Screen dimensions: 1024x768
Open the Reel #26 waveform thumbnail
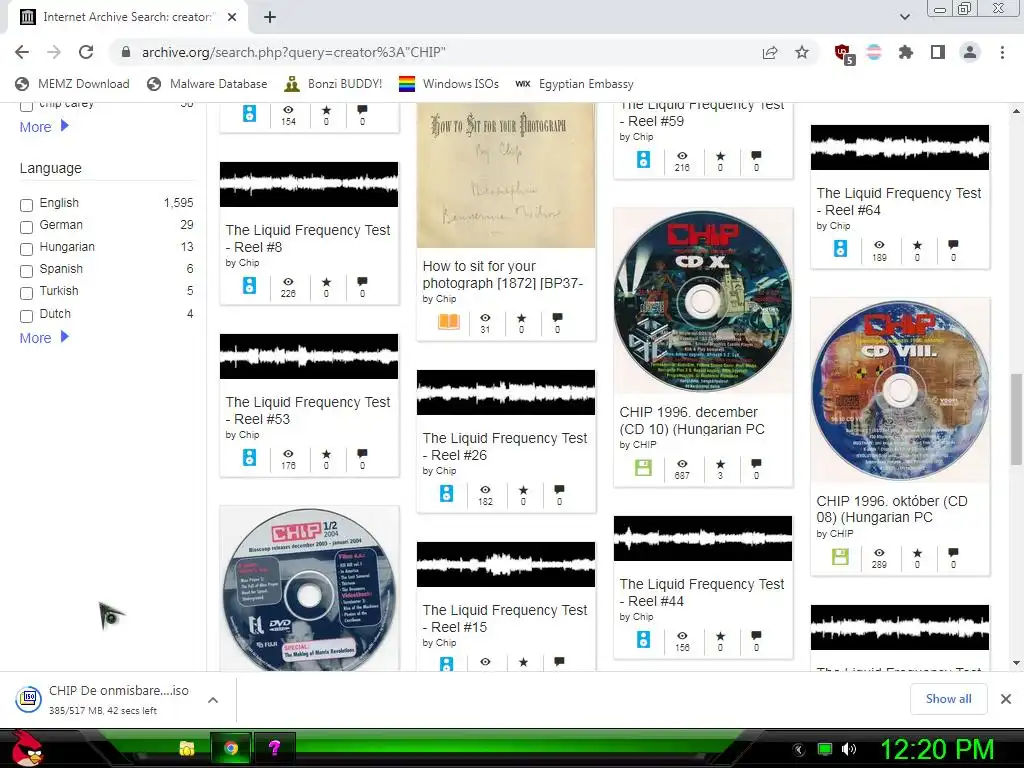click(505, 392)
